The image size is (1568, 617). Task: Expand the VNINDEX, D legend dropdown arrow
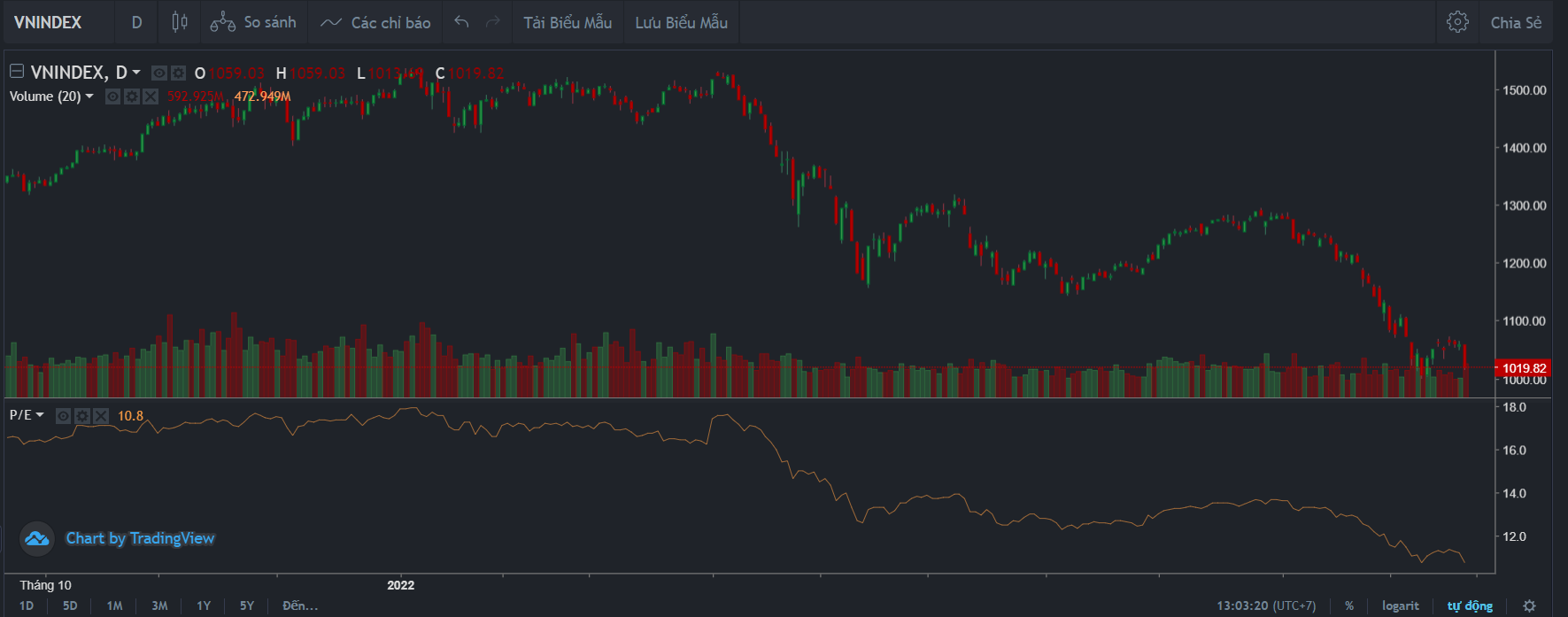(x=136, y=73)
